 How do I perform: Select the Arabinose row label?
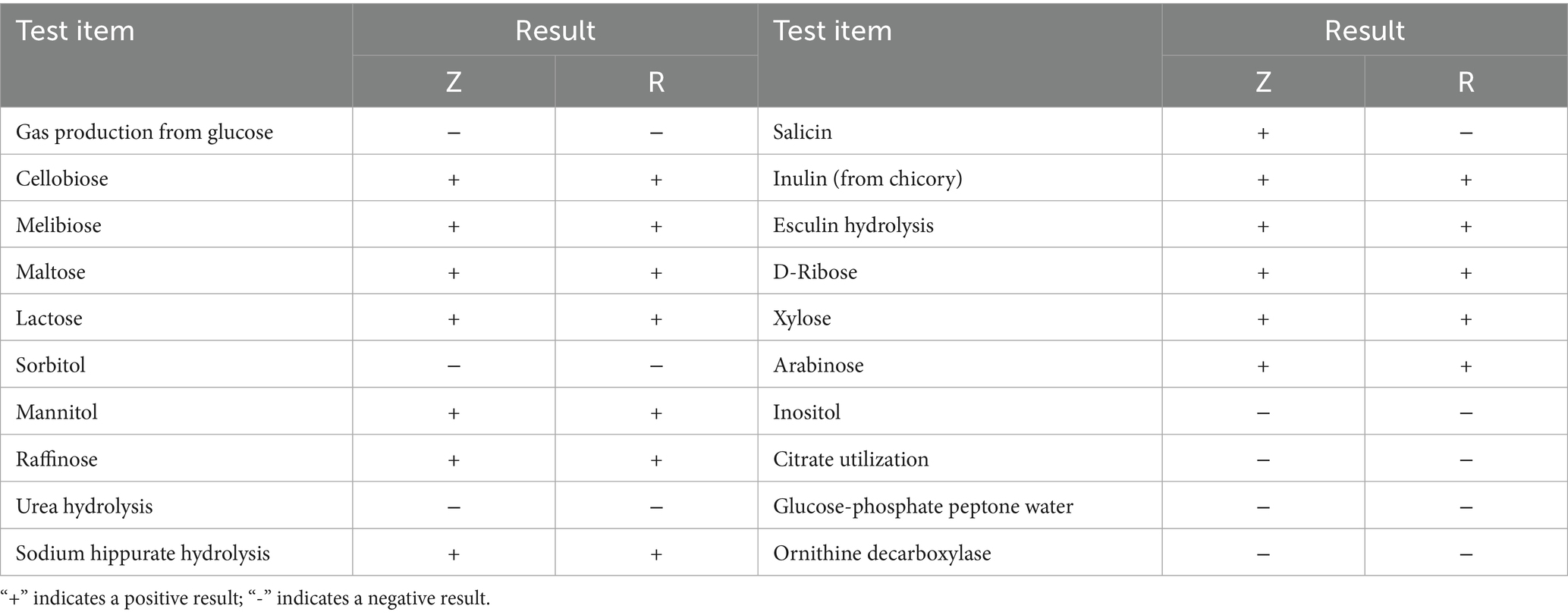click(x=818, y=366)
